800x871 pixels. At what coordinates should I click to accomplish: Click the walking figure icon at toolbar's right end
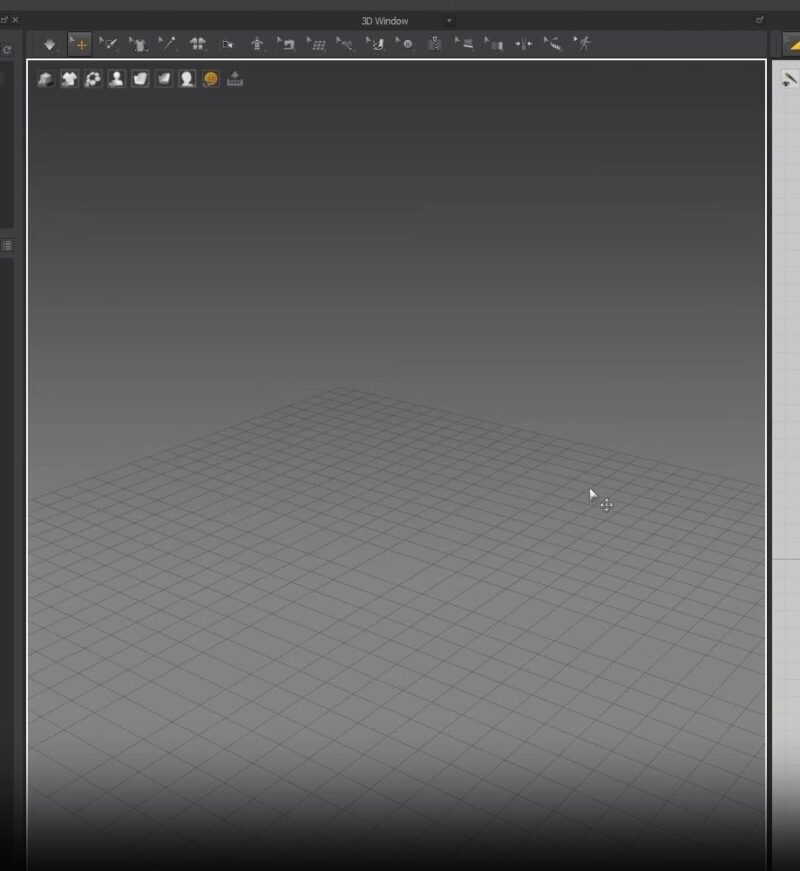pos(585,44)
